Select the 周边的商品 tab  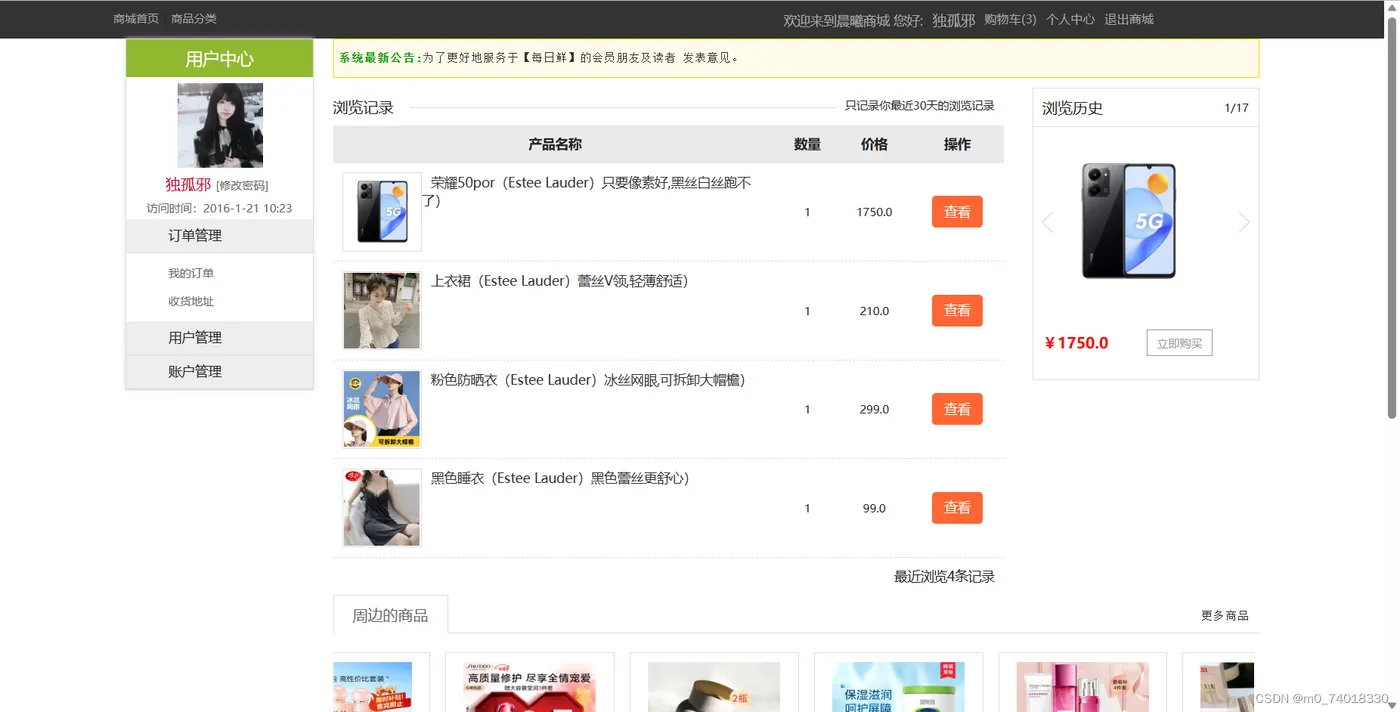(390, 615)
